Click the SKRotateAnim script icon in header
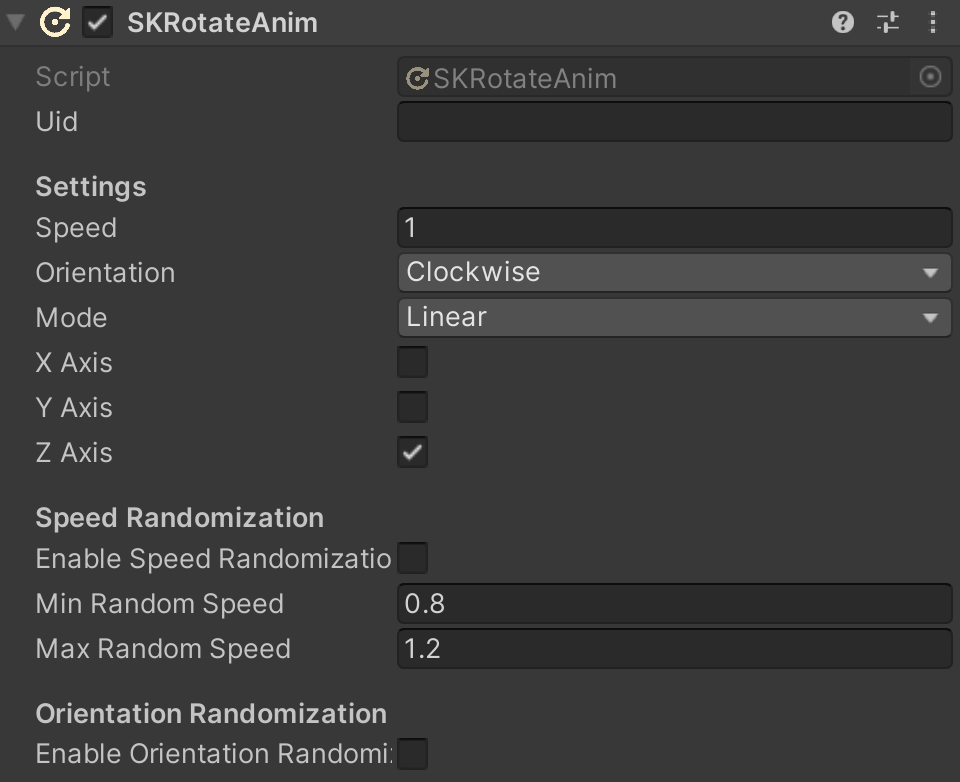The height and width of the screenshot is (782, 960). 55,22
